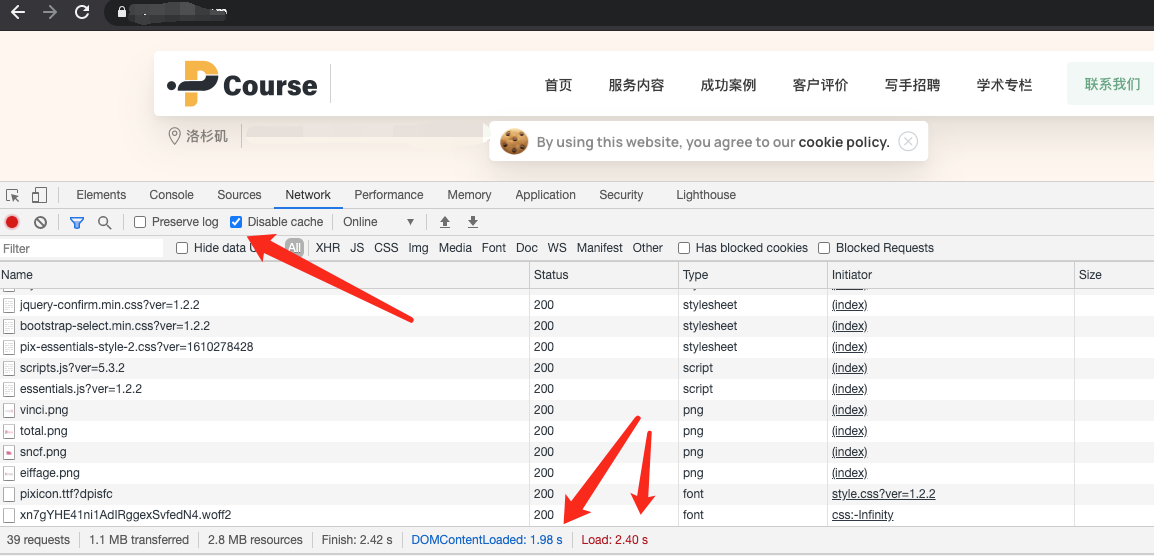Click the export HAR download icon
This screenshot has width=1154, height=556.
473,222
